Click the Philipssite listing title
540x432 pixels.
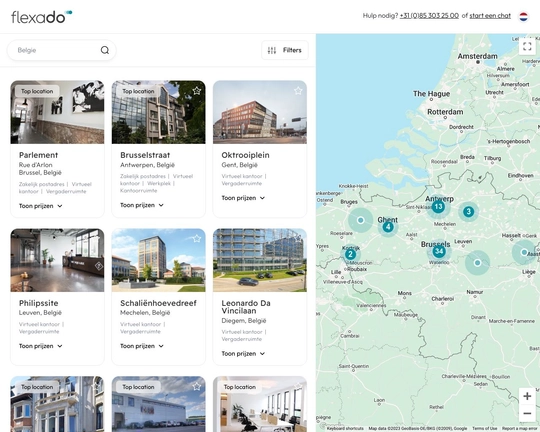39,303
